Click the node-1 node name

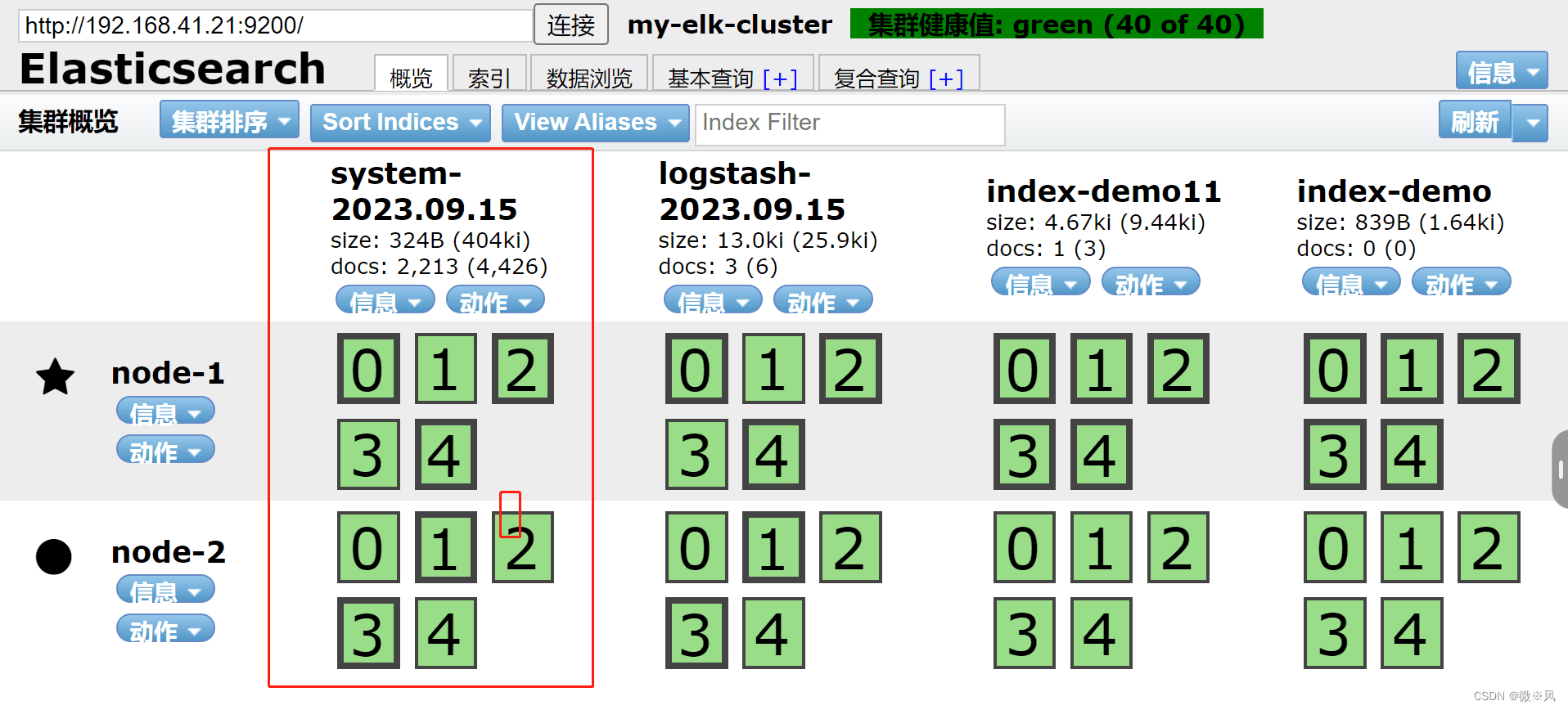(x=168, y=373)
